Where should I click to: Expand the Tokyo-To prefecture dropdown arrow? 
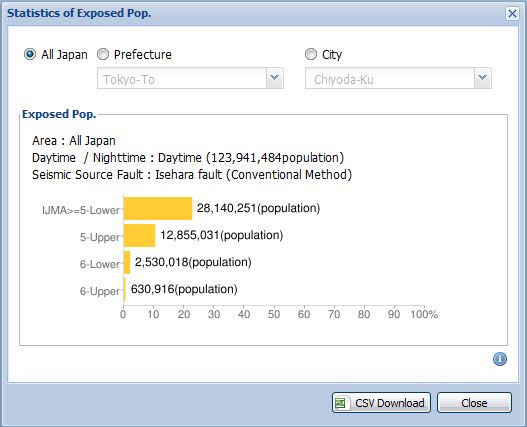tap(275, 78)
